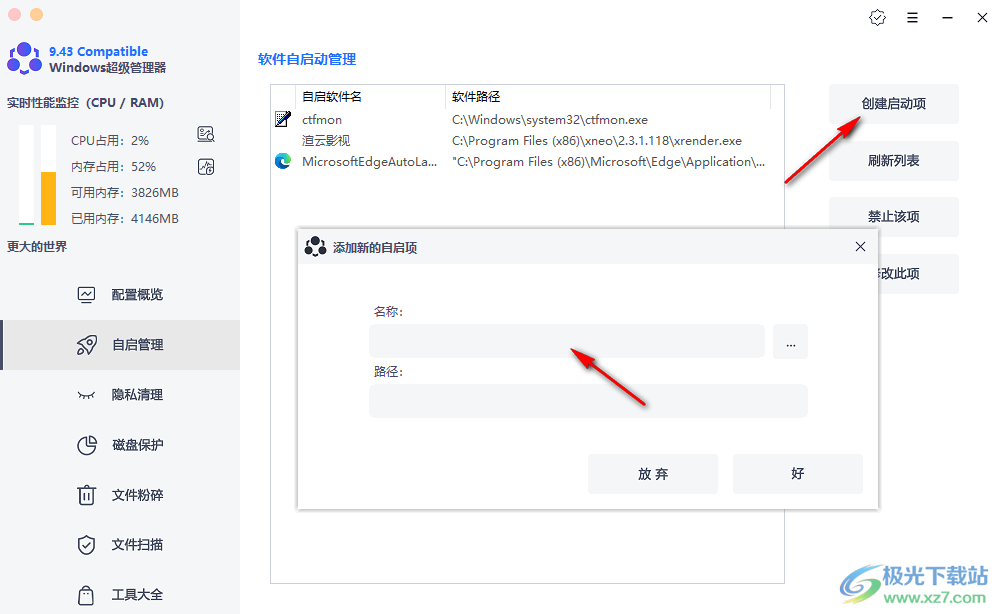
Task: Open the 文件粉碎 tool
Action: coord(121,495)
